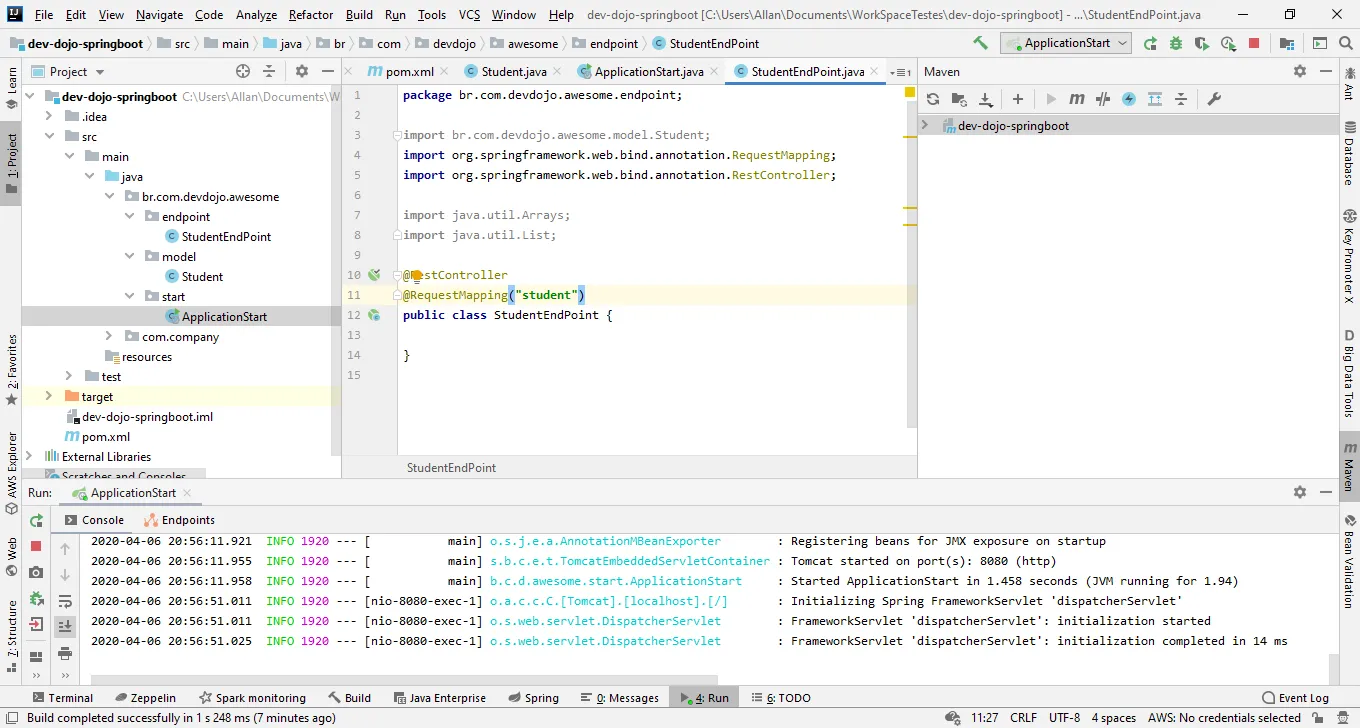Image resolution: width=1360 pixels, height=728 pixels.
Task: Open the Terminal tool window button
Action: point(62,698)
